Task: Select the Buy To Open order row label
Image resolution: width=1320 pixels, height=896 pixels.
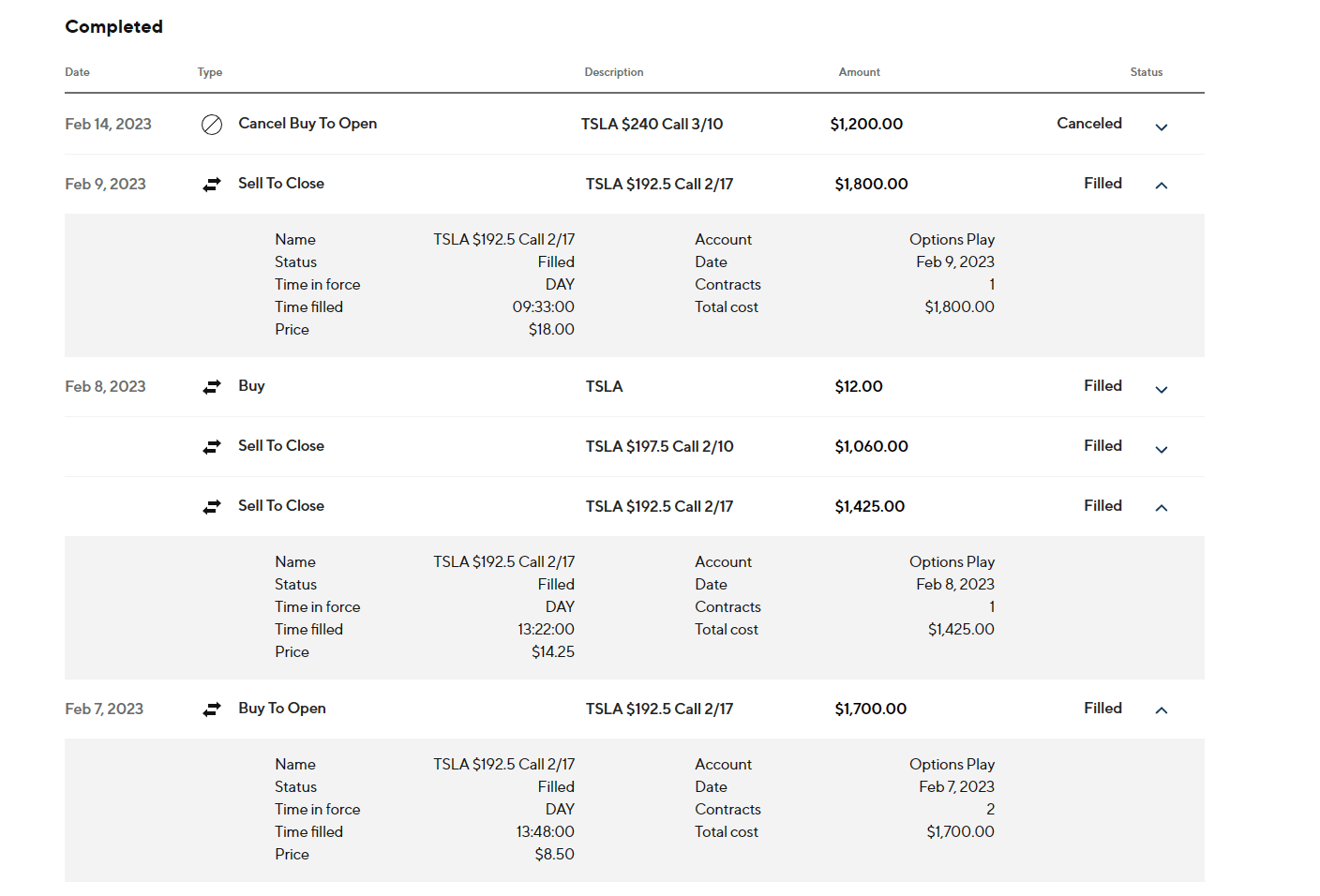Action: point(282,709)
